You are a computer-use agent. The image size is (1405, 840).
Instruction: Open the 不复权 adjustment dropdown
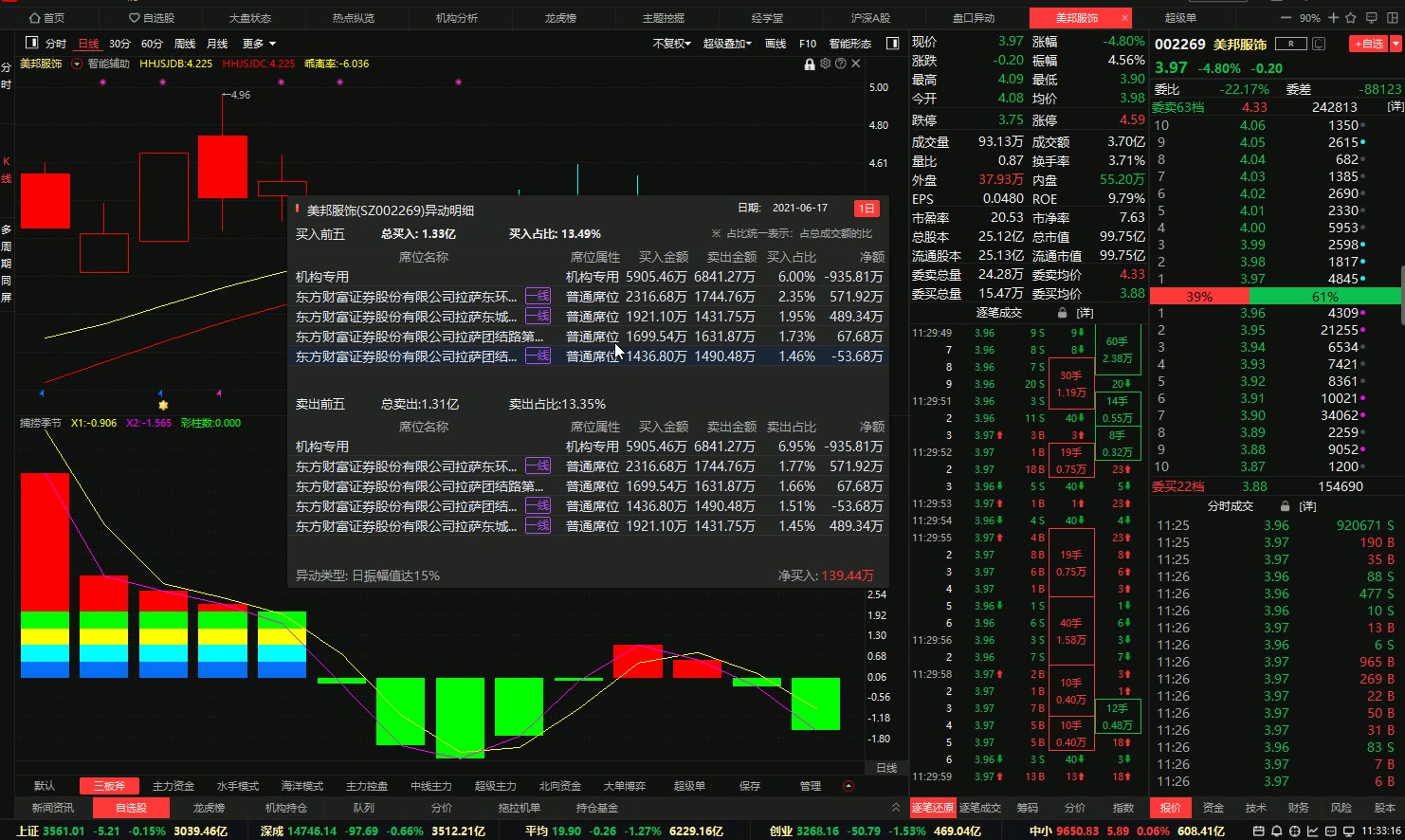click(671, 44)
